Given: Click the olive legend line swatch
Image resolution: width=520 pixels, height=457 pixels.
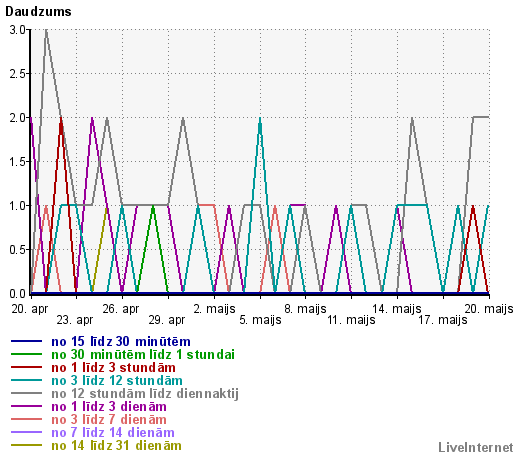Looking at the screenshot, I should pos(26,445).
